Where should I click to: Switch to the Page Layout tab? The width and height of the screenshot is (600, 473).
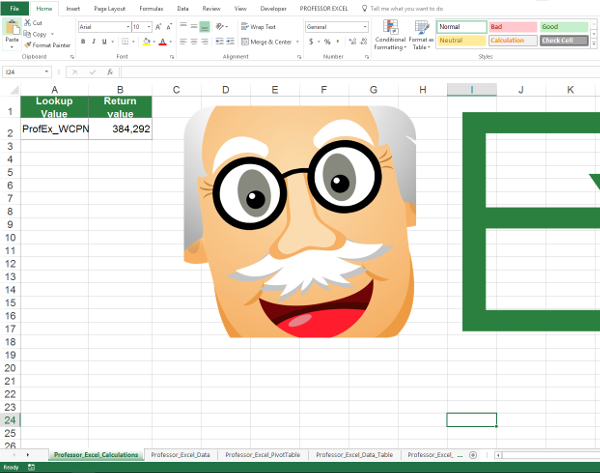pyautogui.click(x=109, y=8)
